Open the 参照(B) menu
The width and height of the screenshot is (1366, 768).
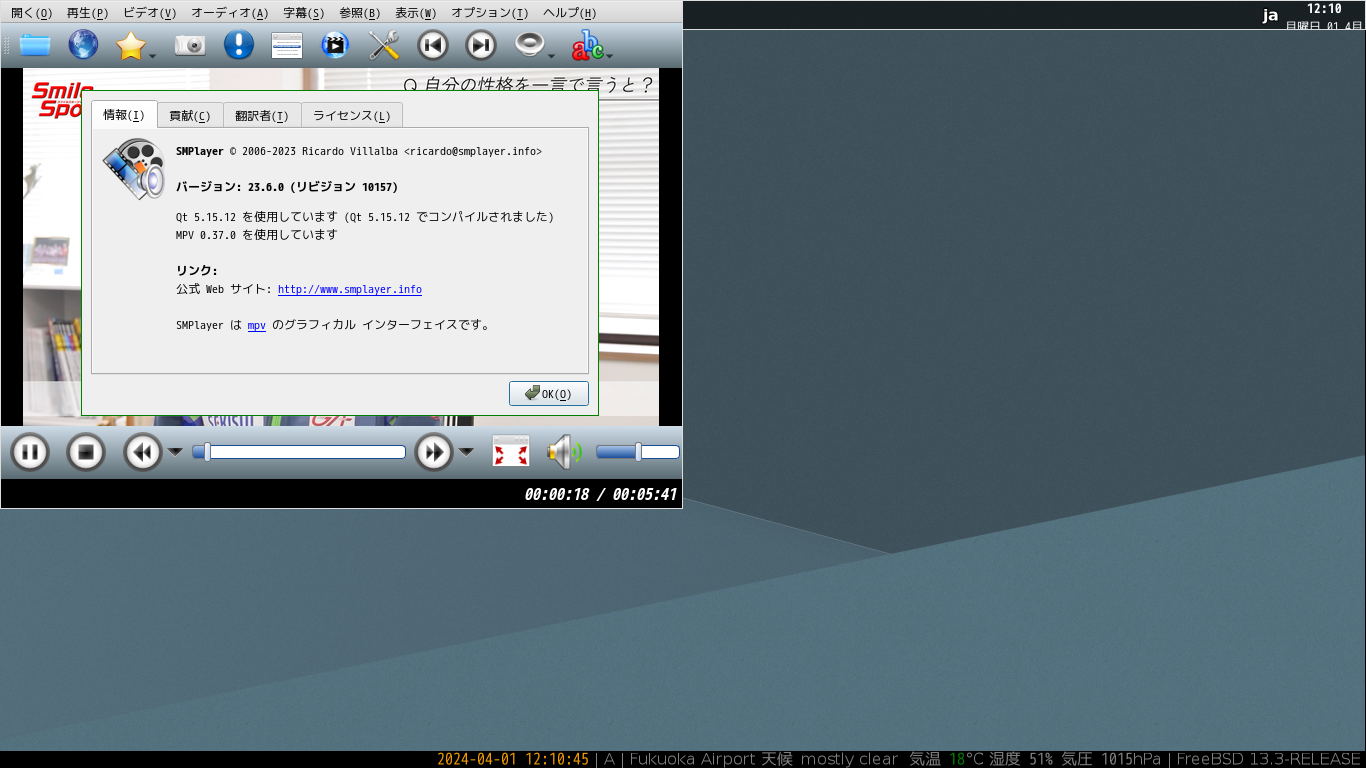(x=359, y=13)
